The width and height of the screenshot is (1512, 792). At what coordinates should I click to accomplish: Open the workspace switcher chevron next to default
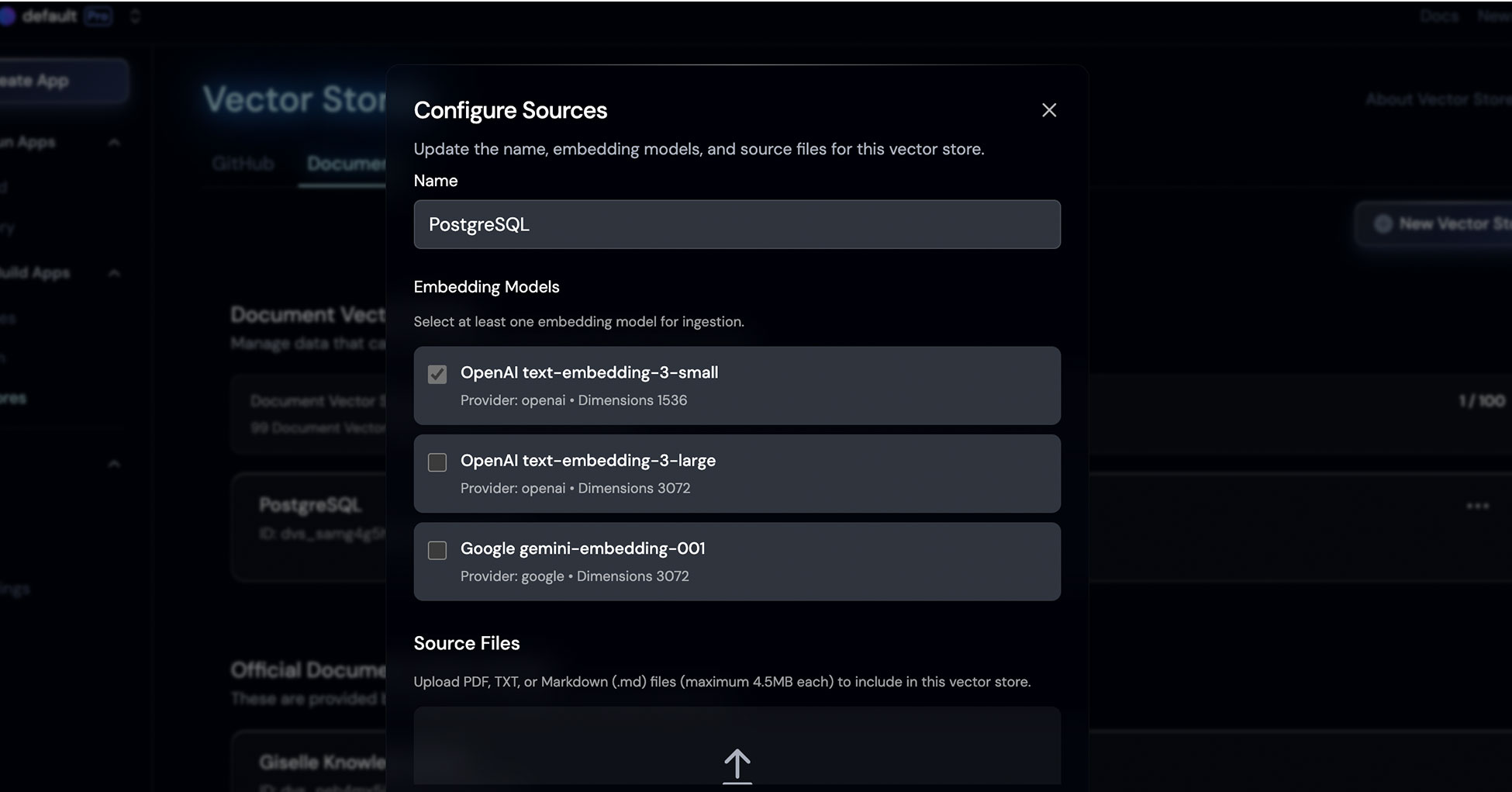pyautogui.click(x=135, y=16)
